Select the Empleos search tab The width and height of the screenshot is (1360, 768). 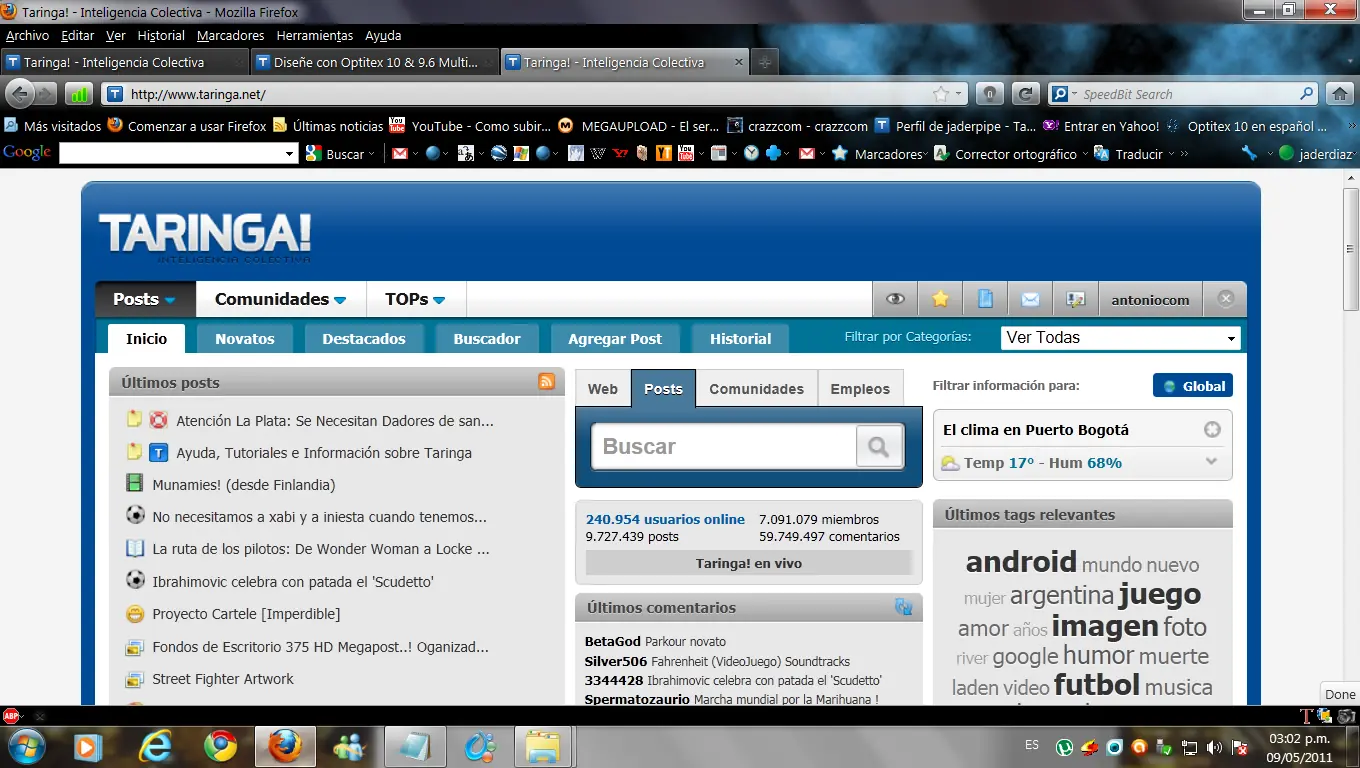coord(860,389)
